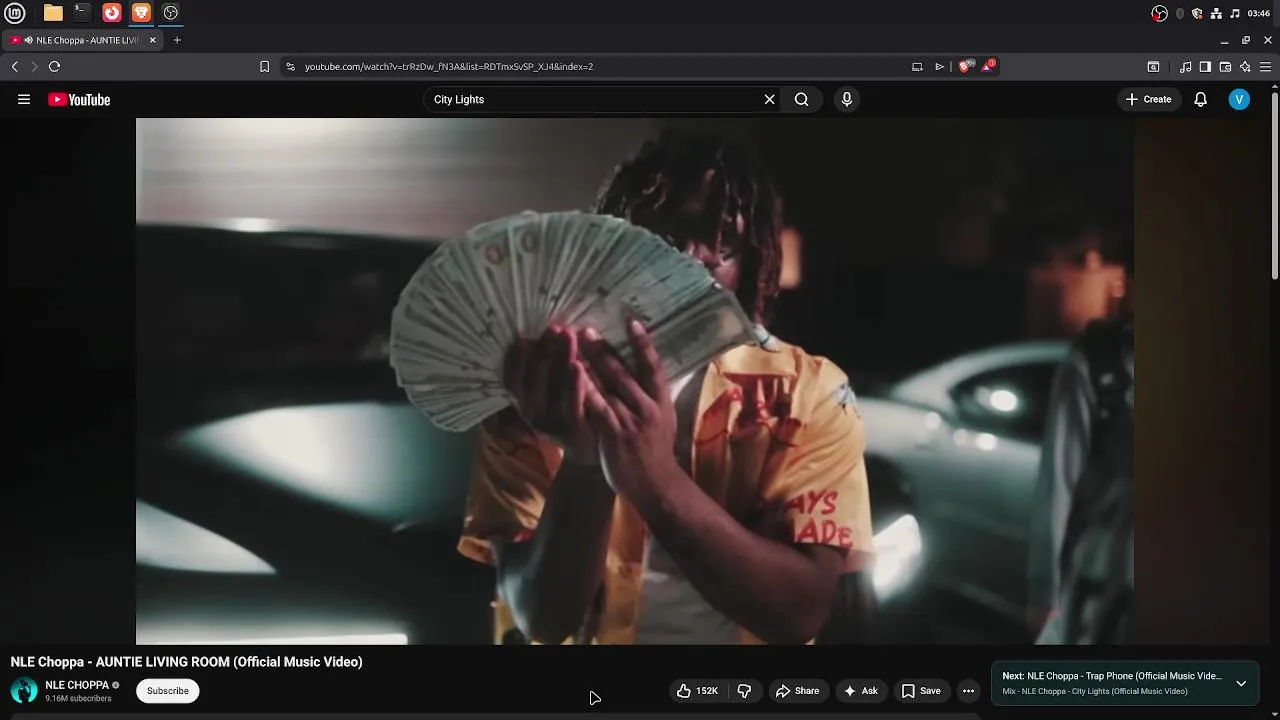This screenshot has width=1280, height=720.
Task: Open a new browser tab
Action: click(x=177, y=40)
